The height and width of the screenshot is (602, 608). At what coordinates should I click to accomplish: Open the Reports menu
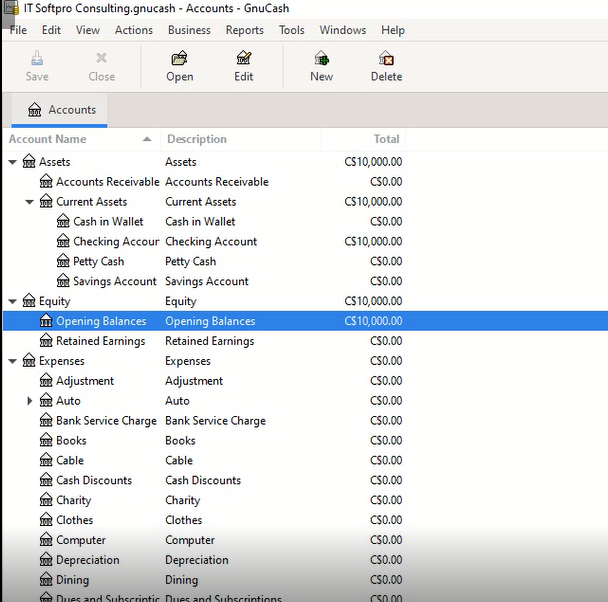tap(244, 30)
